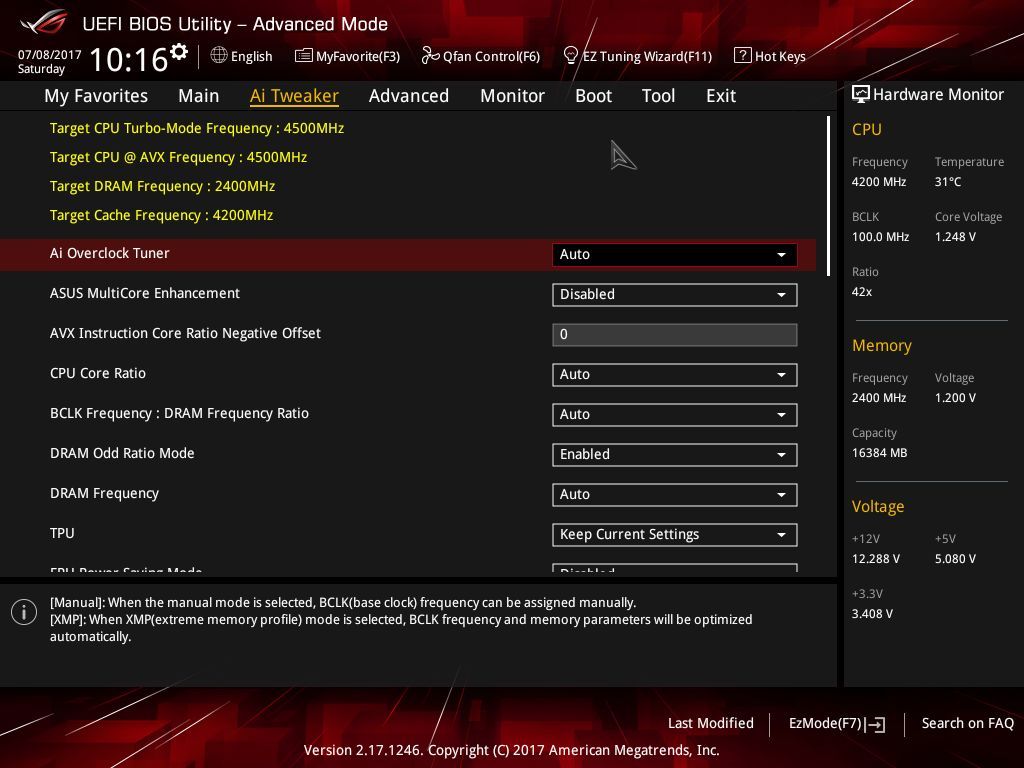The image size is (1024, 768).
Task: Click +3.3V value 3.408 V
Action: coord(872,614)
